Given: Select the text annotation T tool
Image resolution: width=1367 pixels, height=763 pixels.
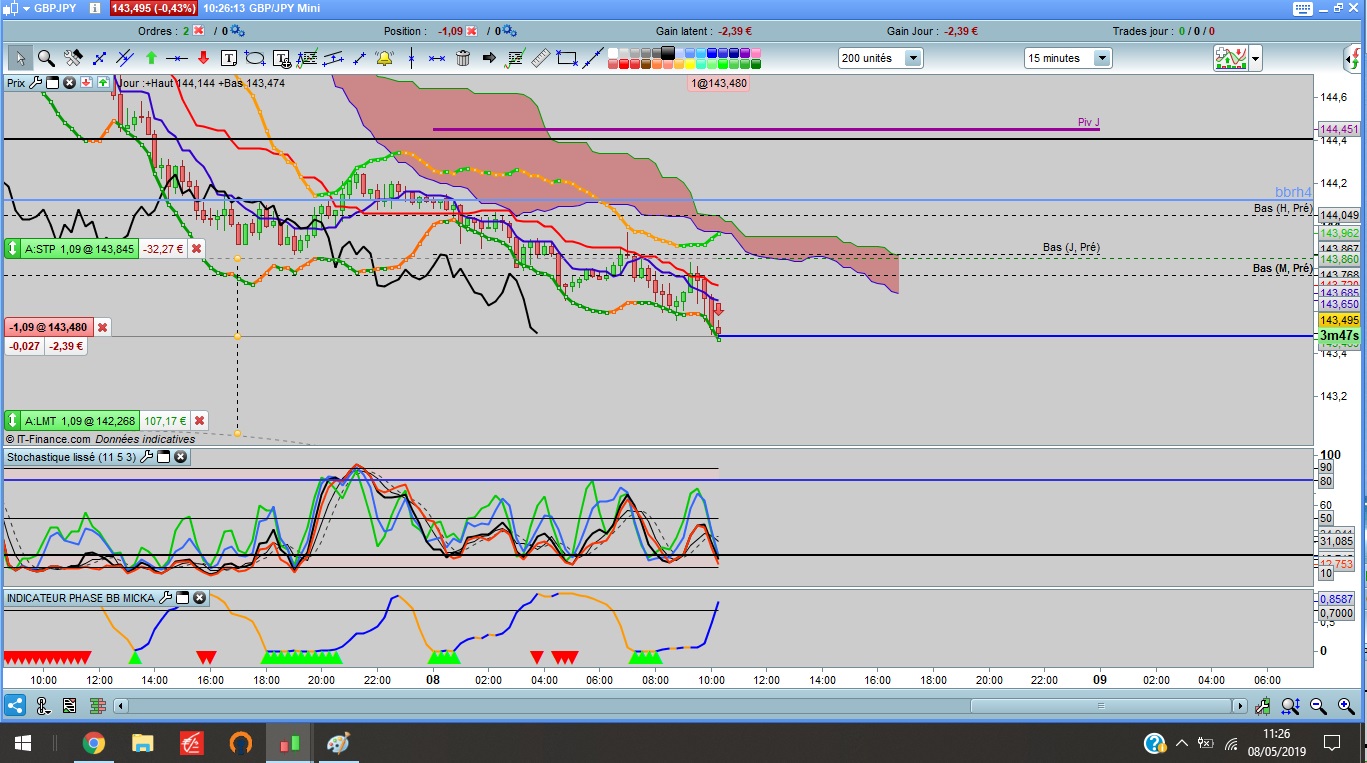Looking at the screenshot, I should [229, 58].
